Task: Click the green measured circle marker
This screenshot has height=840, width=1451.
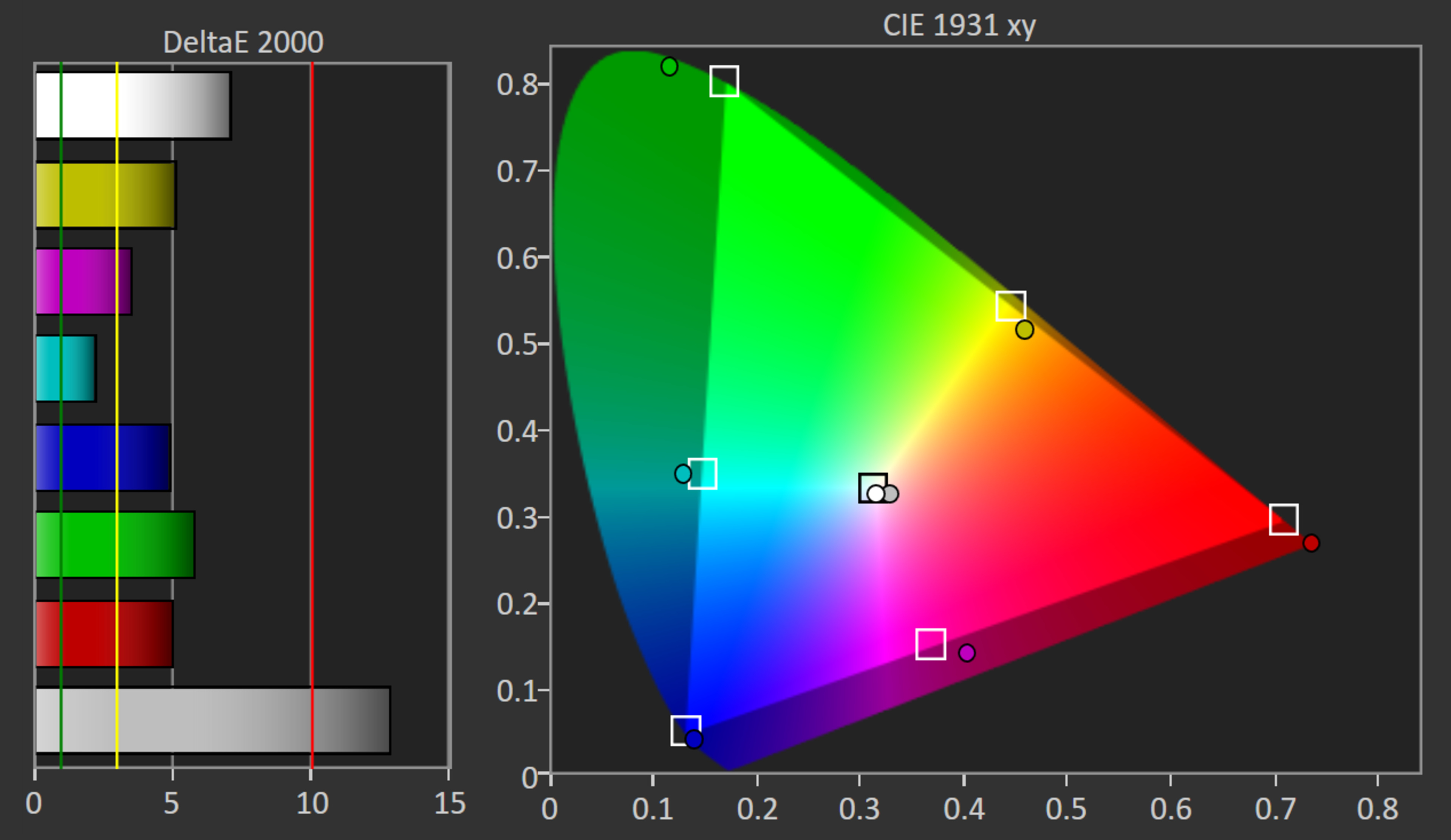Action: pyautogui.click(x=669, y=67)
